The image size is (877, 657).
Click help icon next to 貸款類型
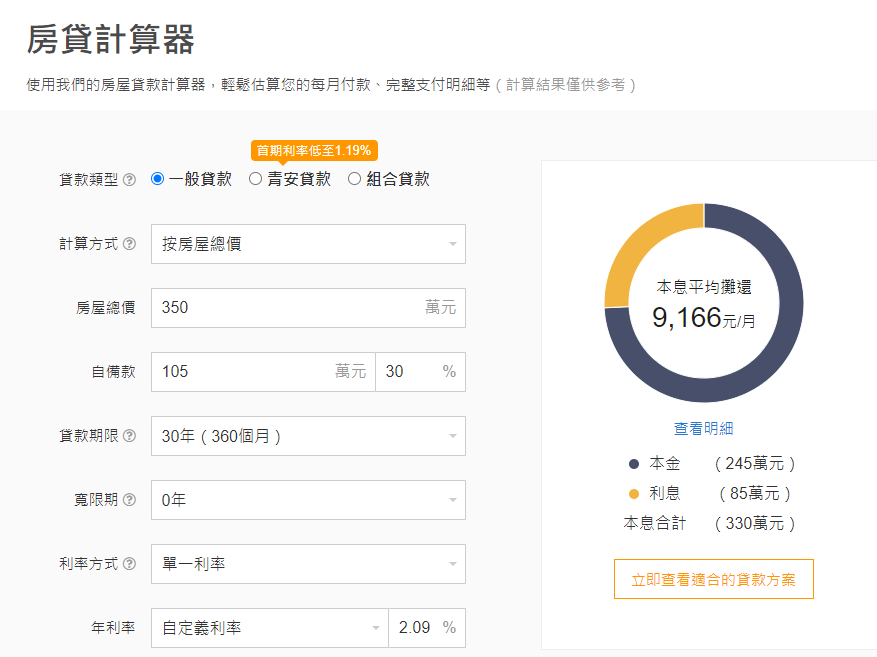(x=129, y=180)
